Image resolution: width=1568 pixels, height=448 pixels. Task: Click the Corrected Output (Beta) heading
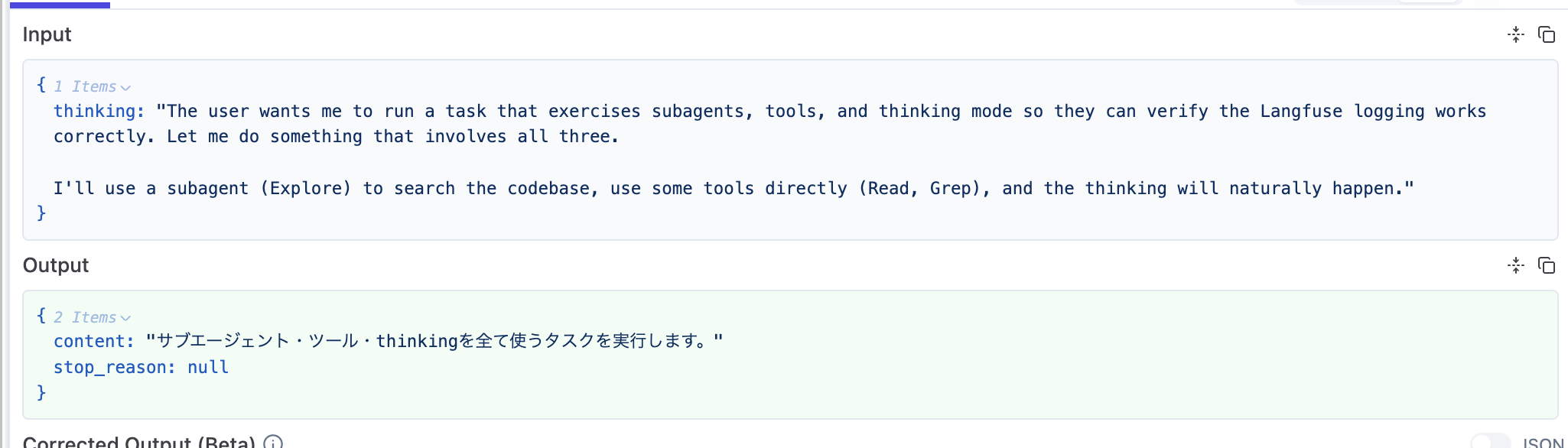click(136, 442)
